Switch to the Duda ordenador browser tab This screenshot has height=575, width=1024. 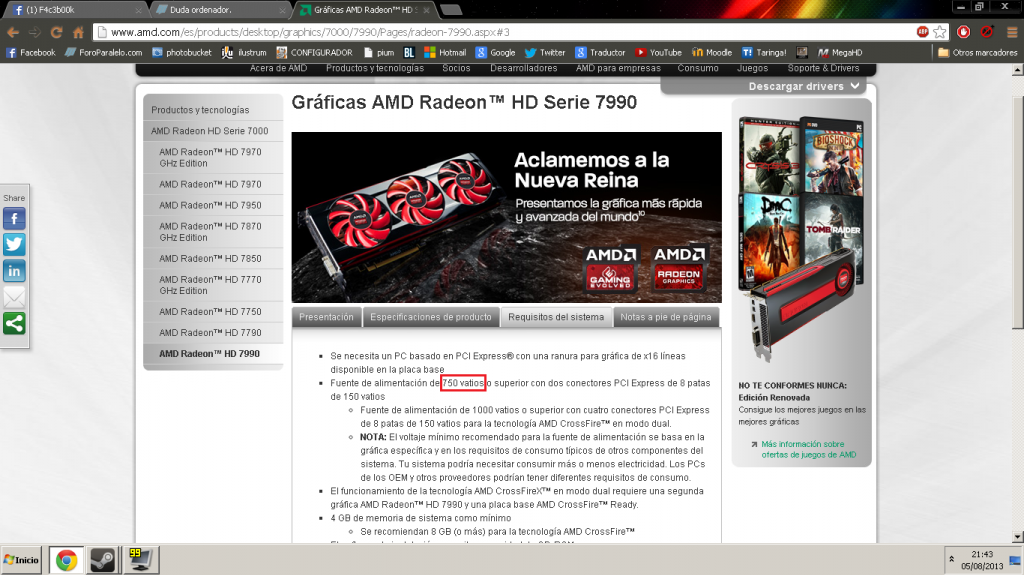[x=220, y=10]
